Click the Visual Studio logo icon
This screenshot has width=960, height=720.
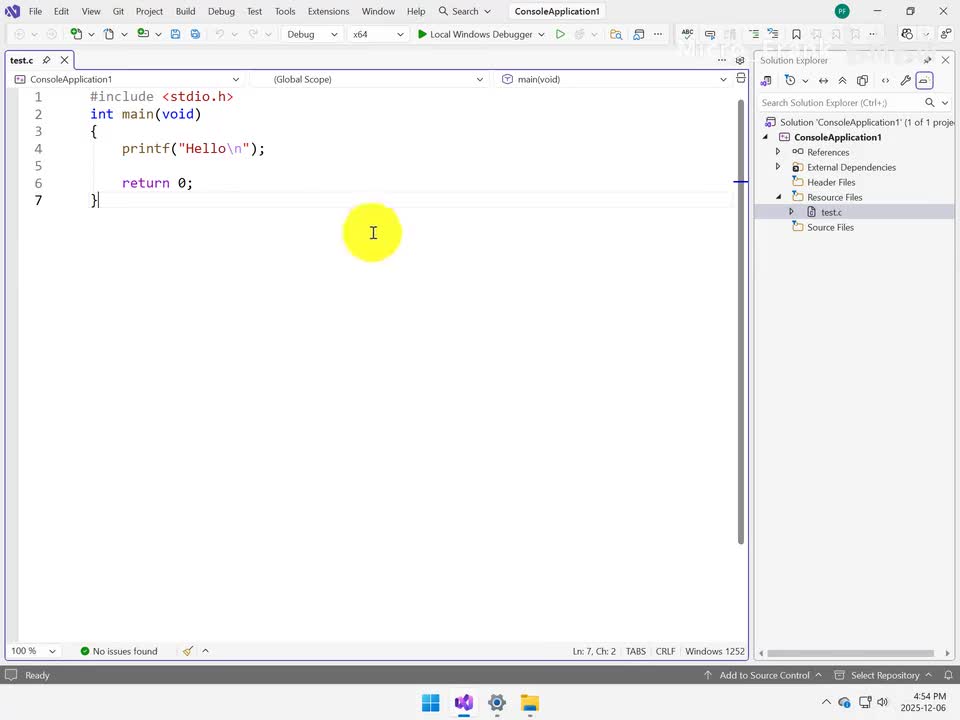(12, 11)
